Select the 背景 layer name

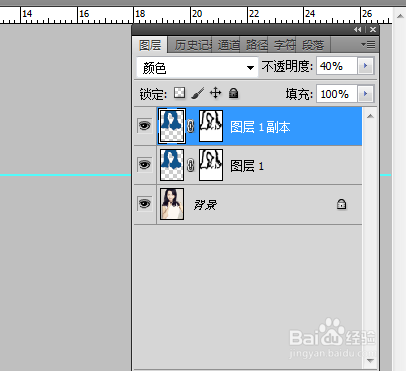pyautogui.click(x=205, y=205)
